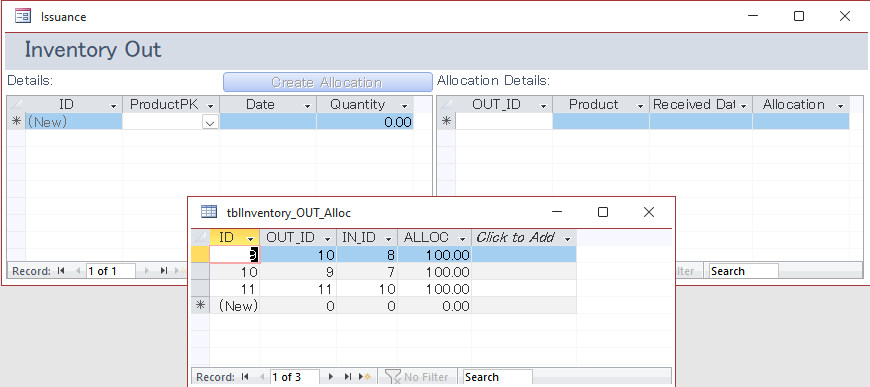The height and width of the screenshot is (387, 870).
Task: Go to previous record in tblInventory_OUT_Alloc navigator
Action: [261, 377]
